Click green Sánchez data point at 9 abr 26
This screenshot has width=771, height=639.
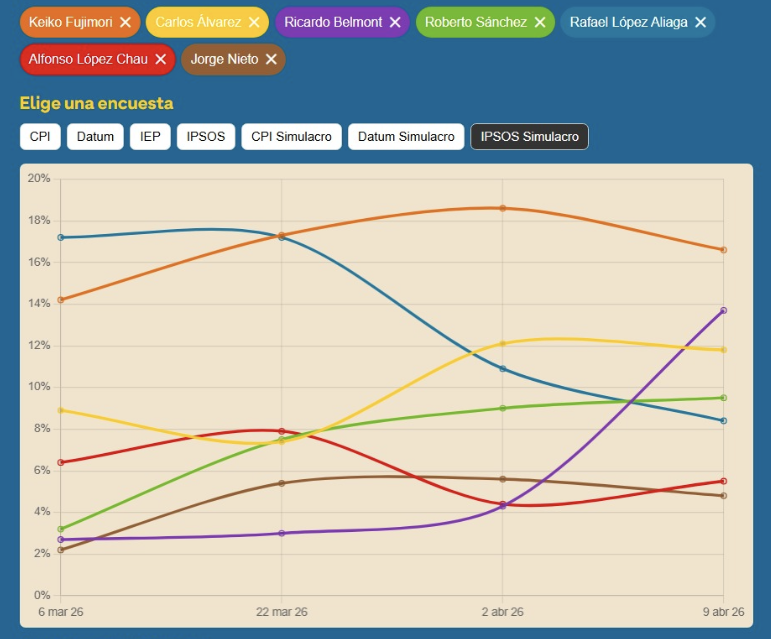(x=723, y=398)
